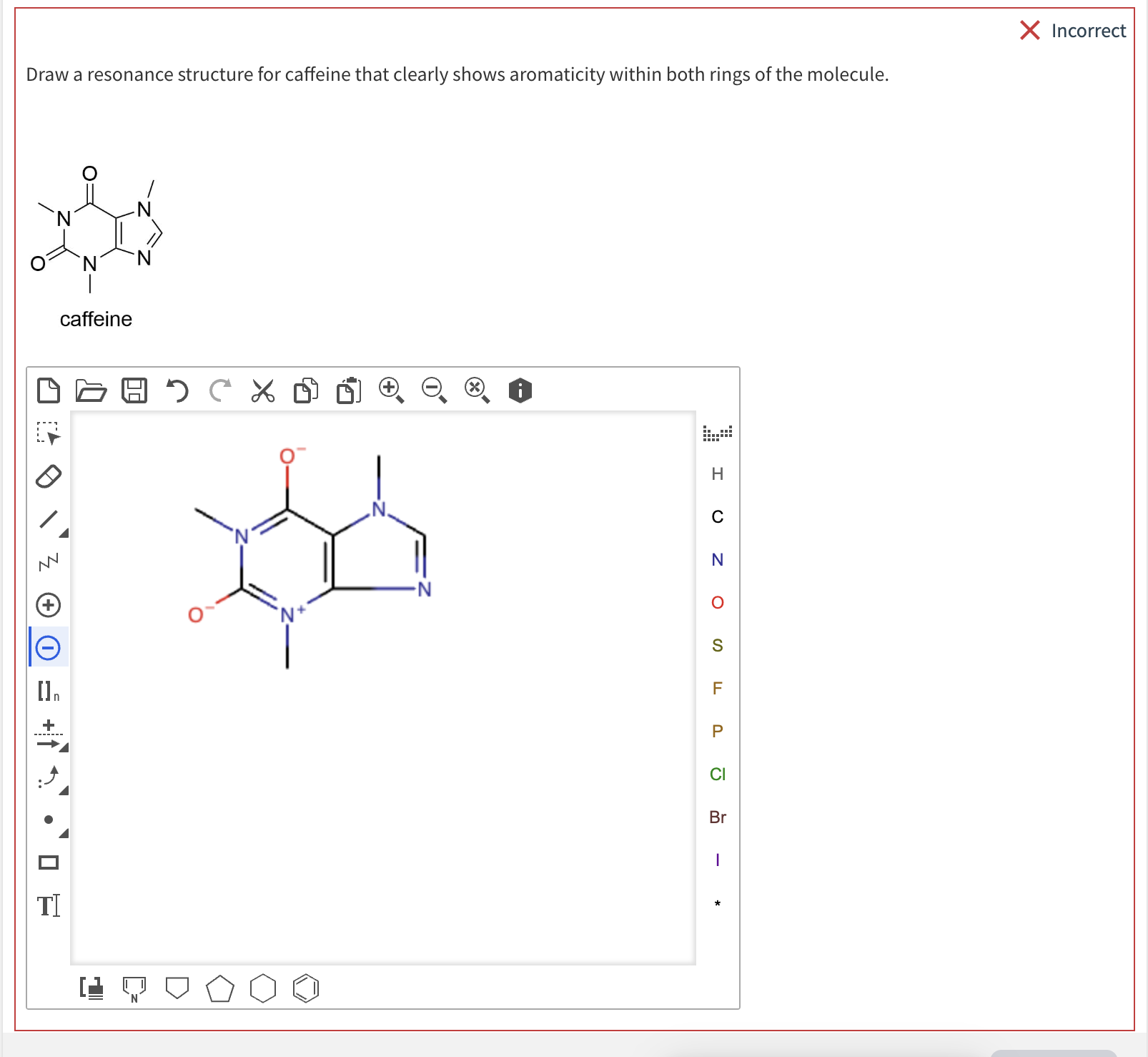Select the Eraser tool

pyautogui.click(x=49, y=476)
